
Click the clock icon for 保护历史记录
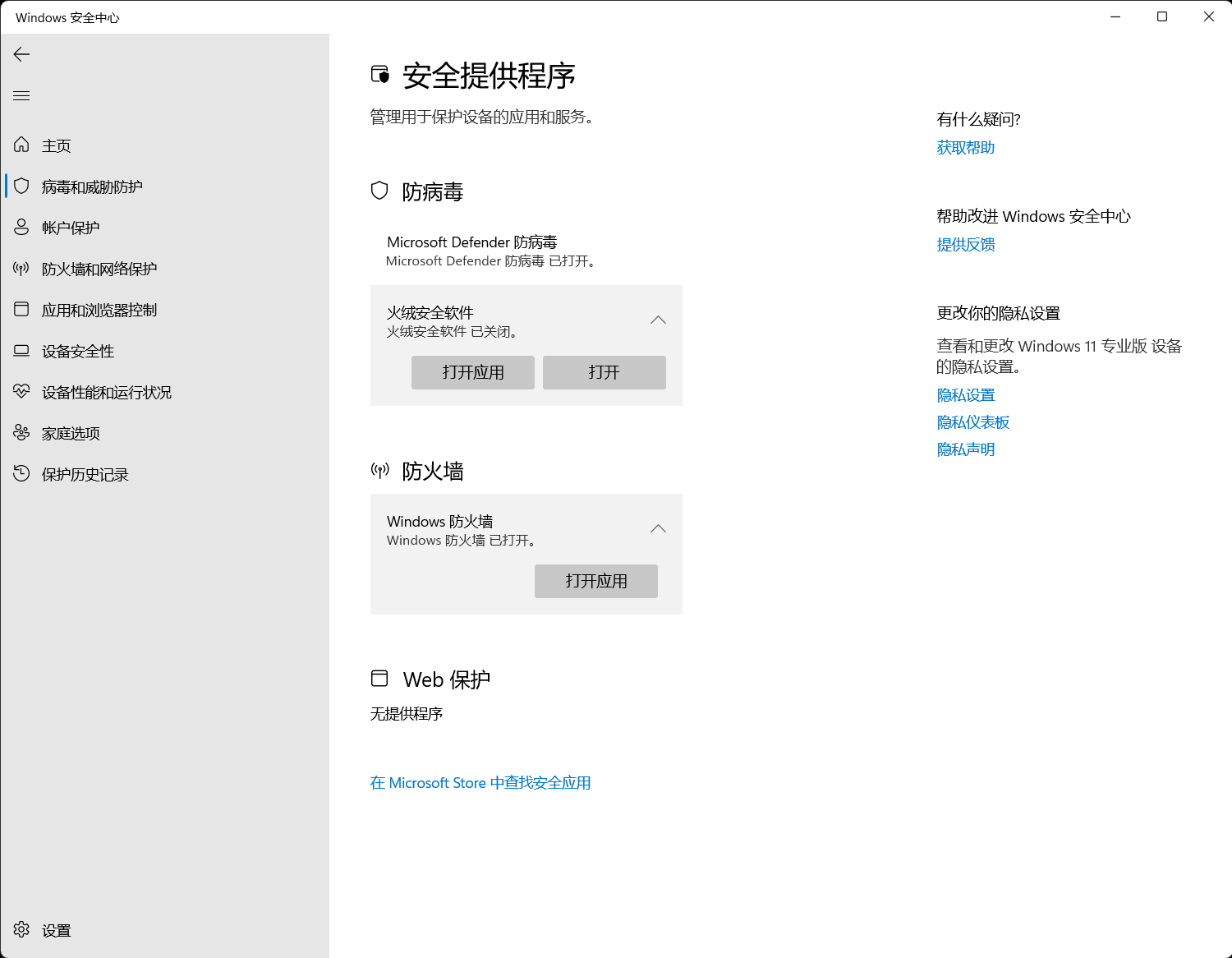click(x=21, y=474)
